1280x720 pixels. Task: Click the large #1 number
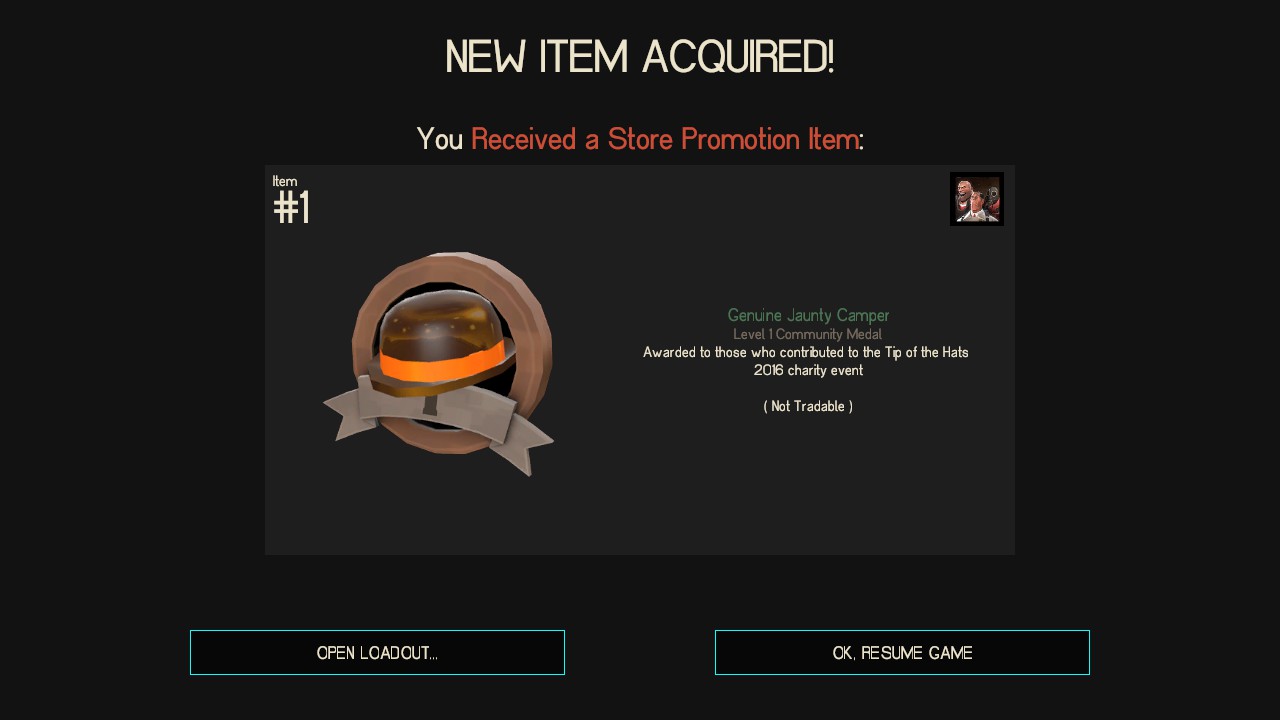pos(291,208)
